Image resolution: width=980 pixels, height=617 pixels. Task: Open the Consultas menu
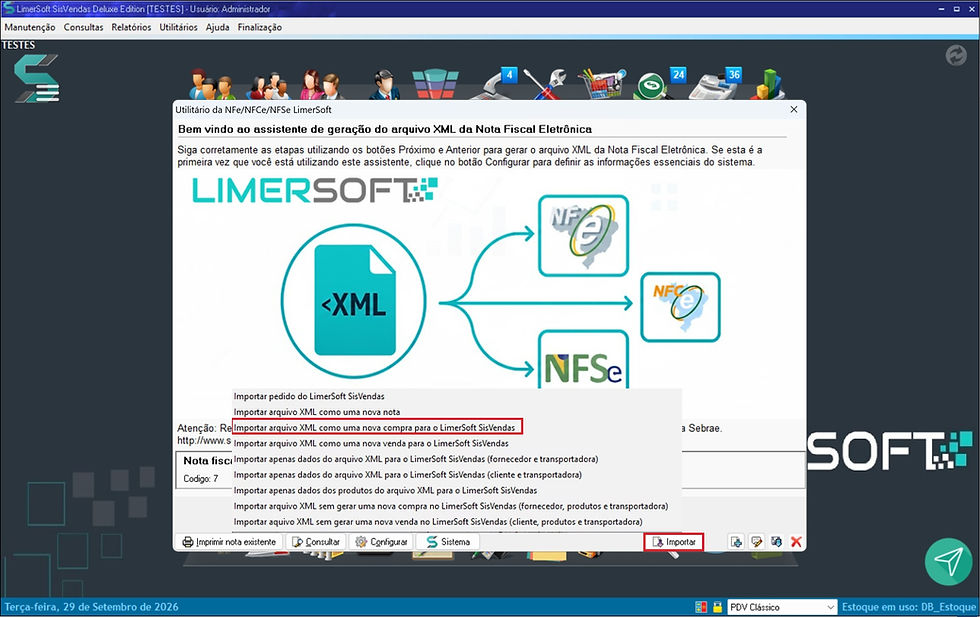(83, 28)
